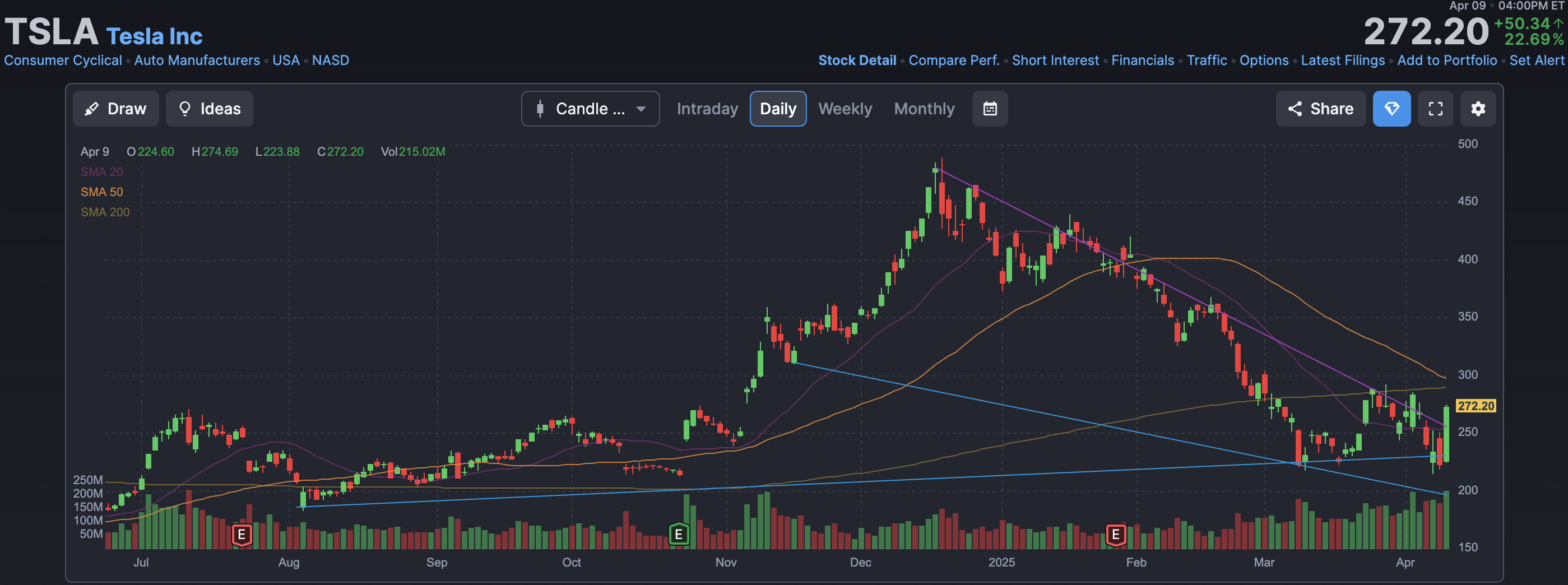Toggle fullscreen chart view
This screenshot has height=585, width=1568.
click(x=1435, y=109)
